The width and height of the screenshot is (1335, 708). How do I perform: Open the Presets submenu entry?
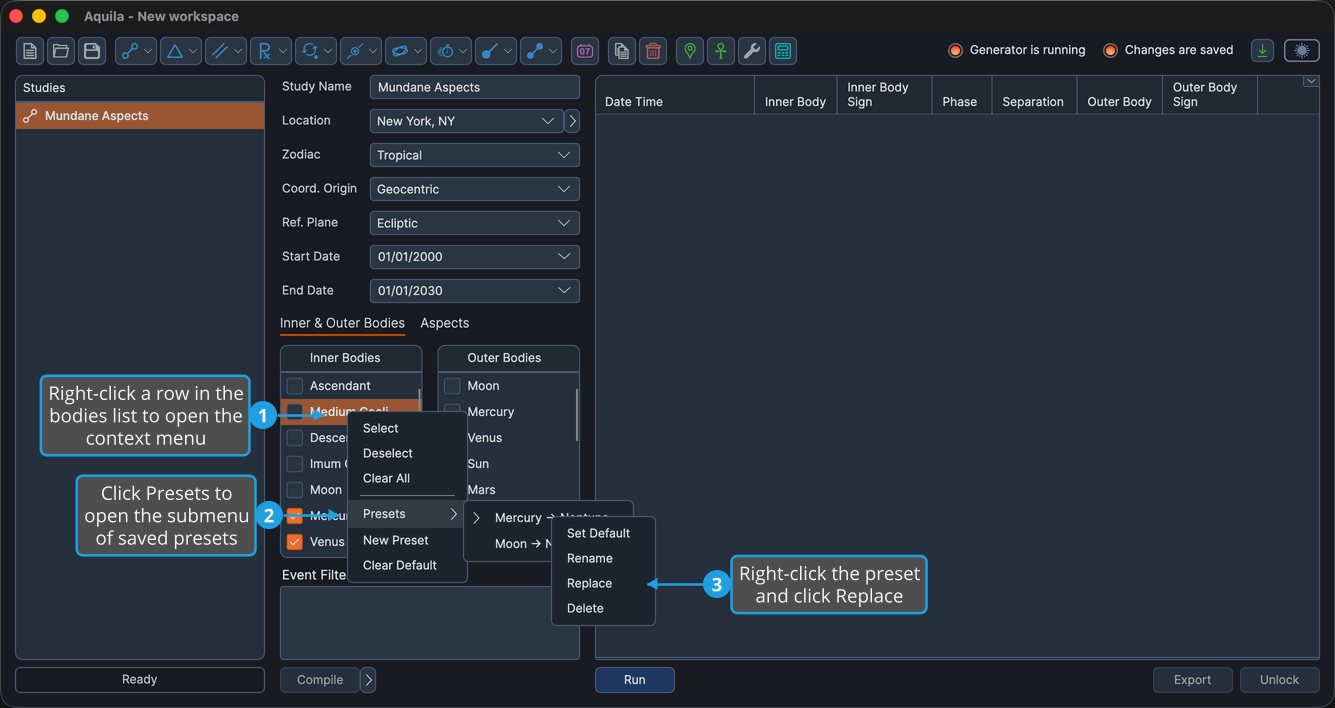tap(407, 514)
